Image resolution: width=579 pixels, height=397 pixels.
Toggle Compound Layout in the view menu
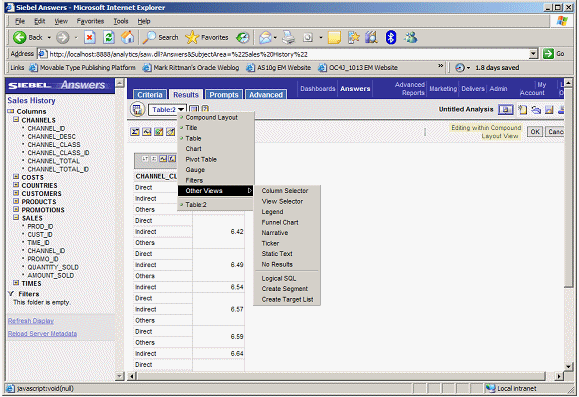pyautogui.click(x=212, y=117)
